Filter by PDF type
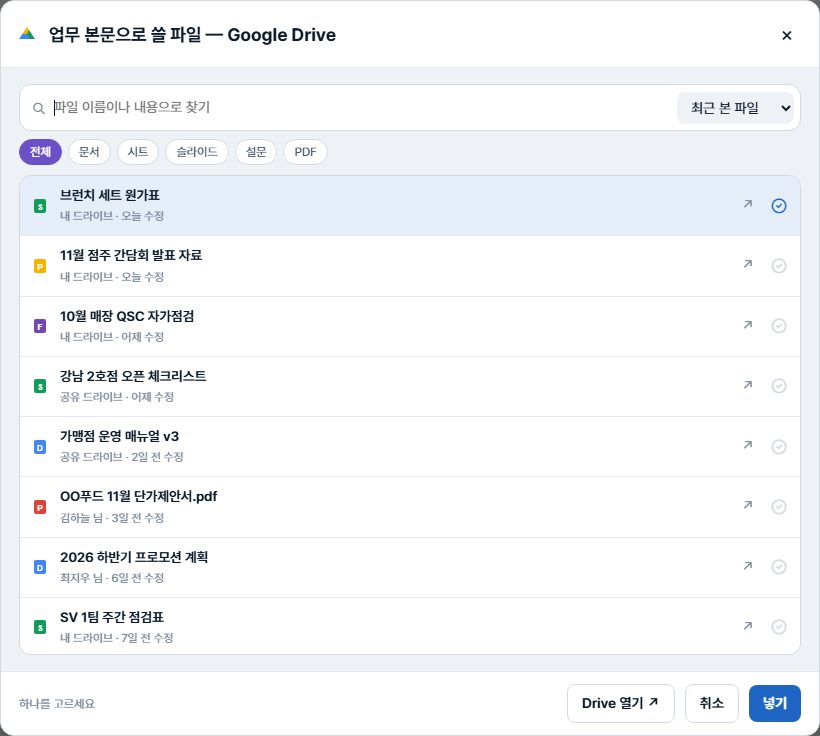The height and width of the screenshot is (736, 820). tap(305, 152)
